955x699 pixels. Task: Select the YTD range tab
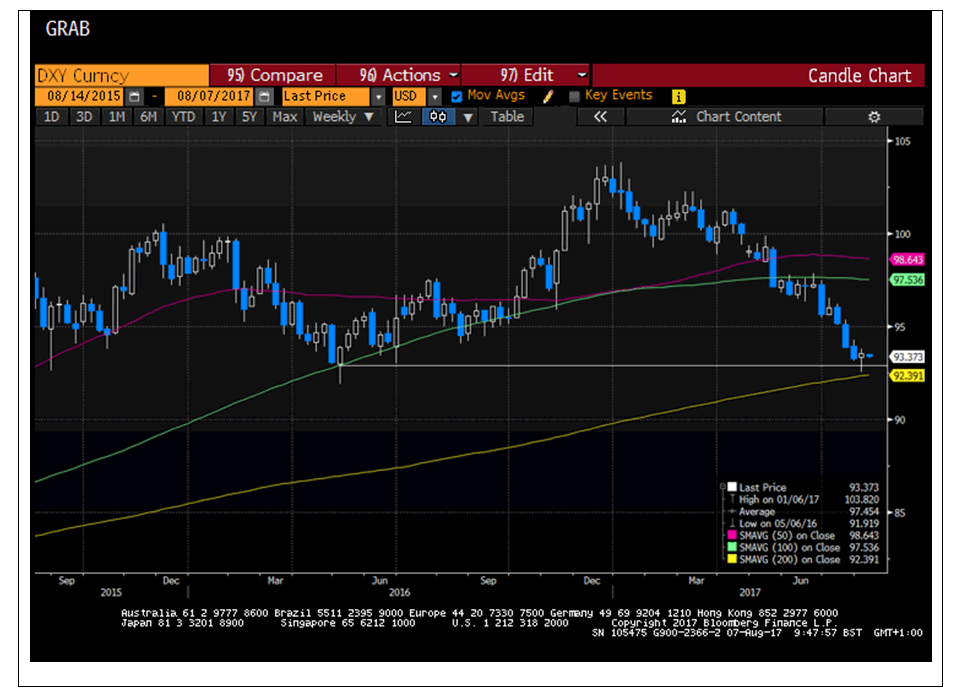183,117
